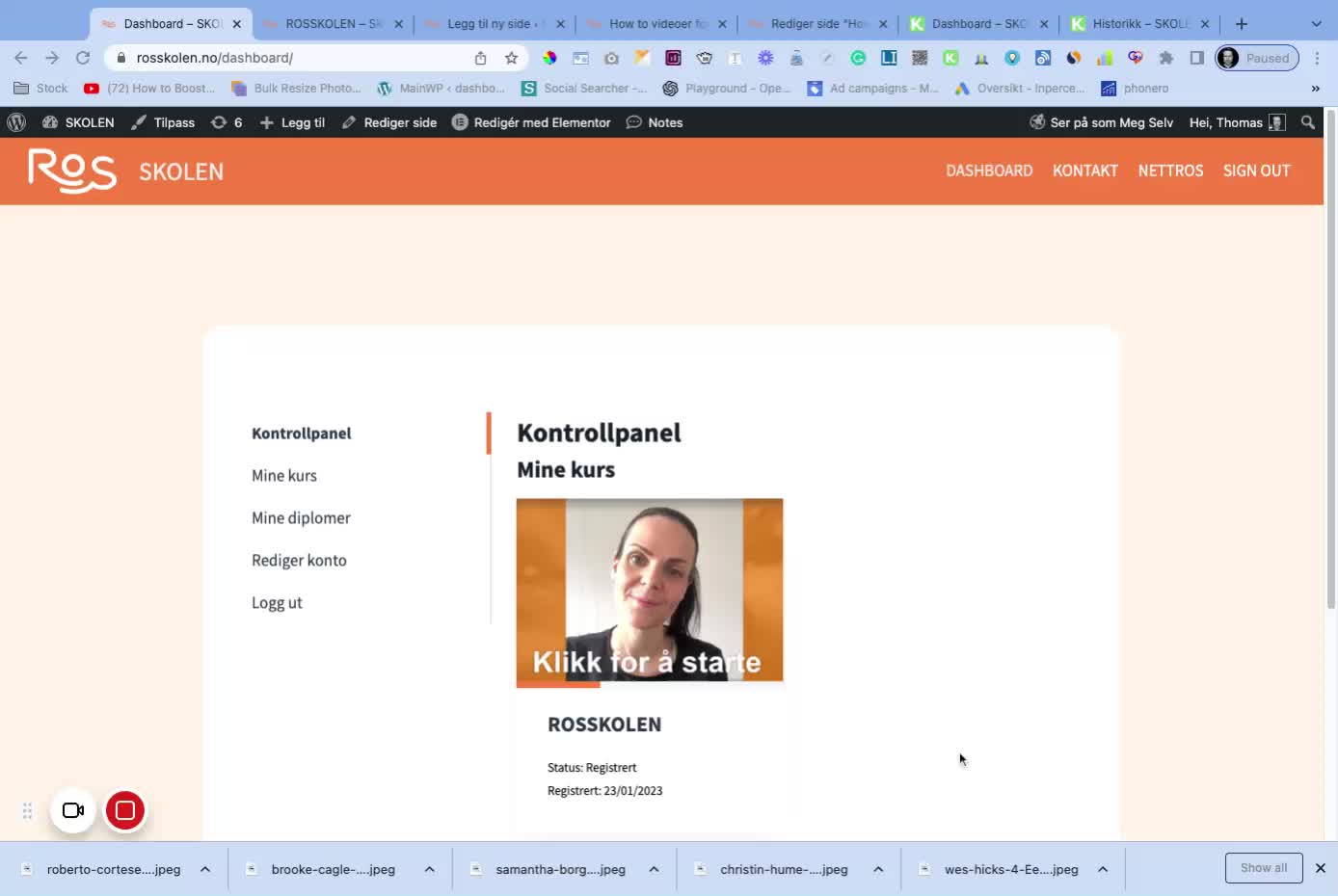The image size is (1338, 896).
Task: Expand options for samantha-borg download
Action: click(x=654, y=869)
